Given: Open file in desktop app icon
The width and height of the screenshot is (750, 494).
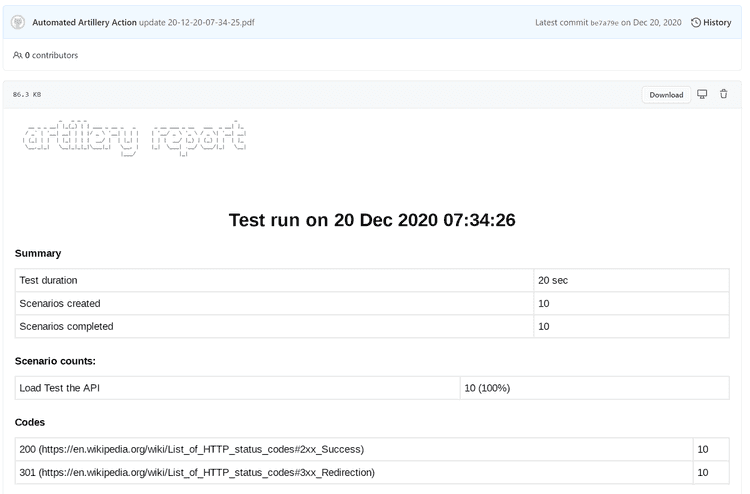Looking at the screenshot, I should (702, 94).
